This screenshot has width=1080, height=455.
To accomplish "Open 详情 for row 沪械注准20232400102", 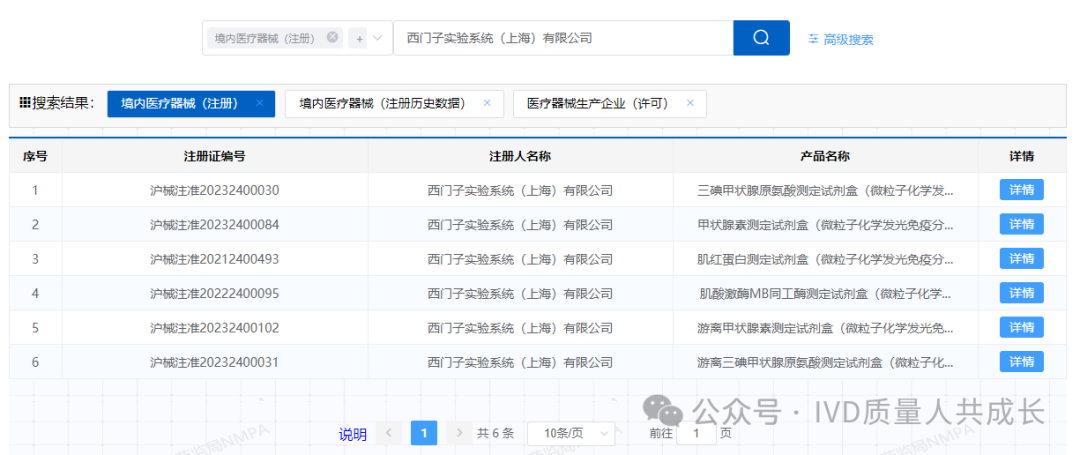I will click(x=1021, y=328).
